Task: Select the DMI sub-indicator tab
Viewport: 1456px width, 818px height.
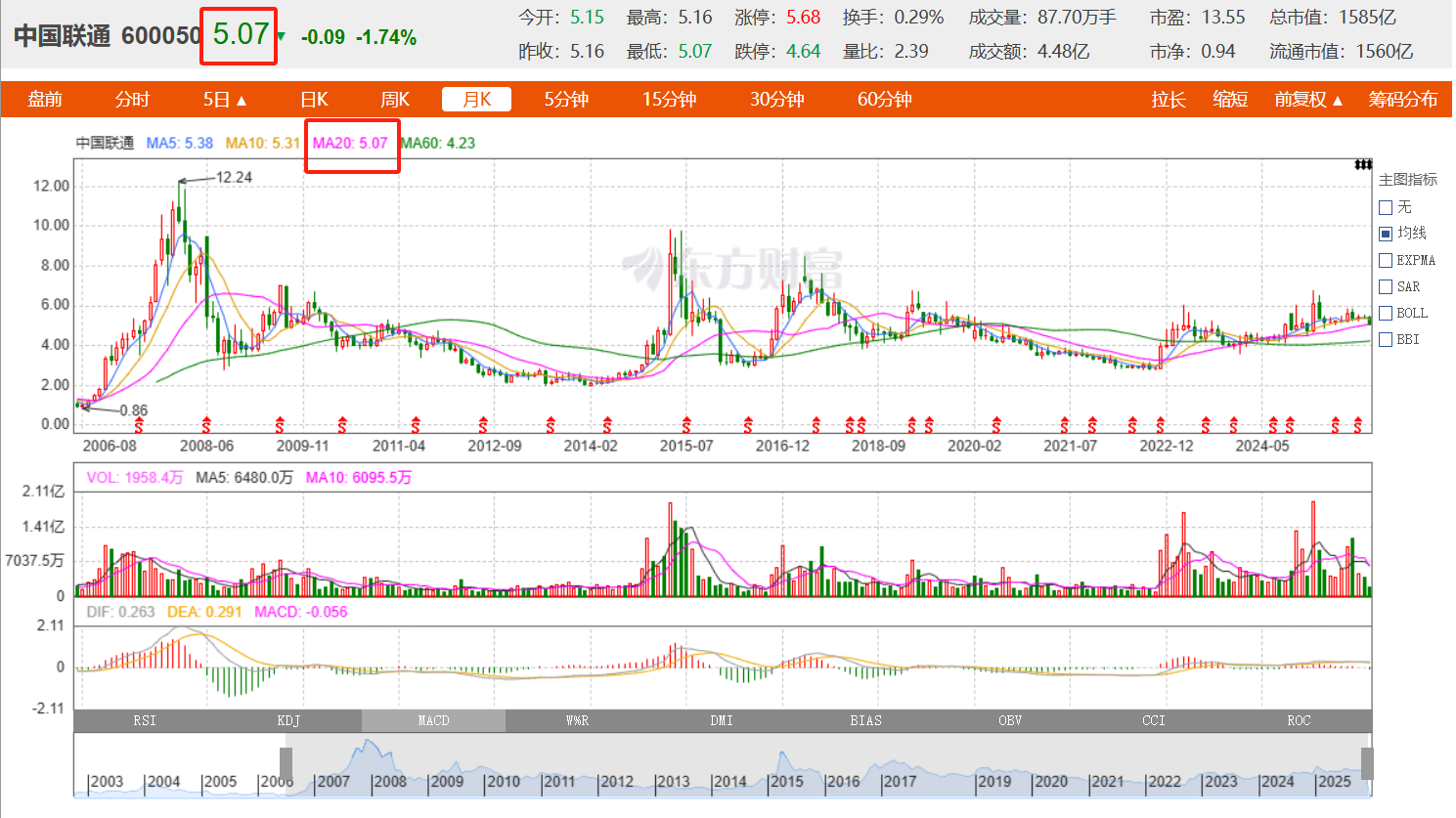Action: coord(722,721)
